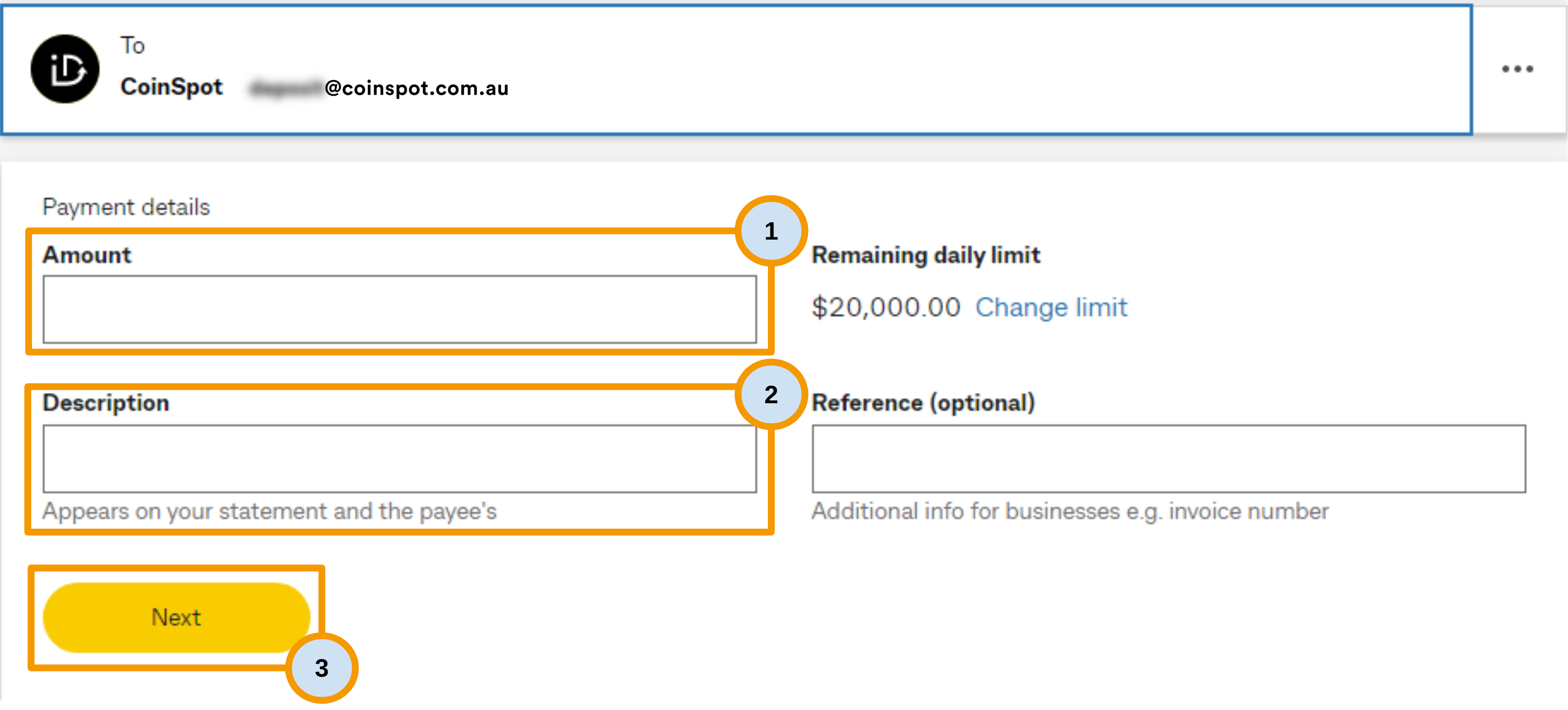
Task: Select the CoinSpot payee card
Action: pos(736,70)
